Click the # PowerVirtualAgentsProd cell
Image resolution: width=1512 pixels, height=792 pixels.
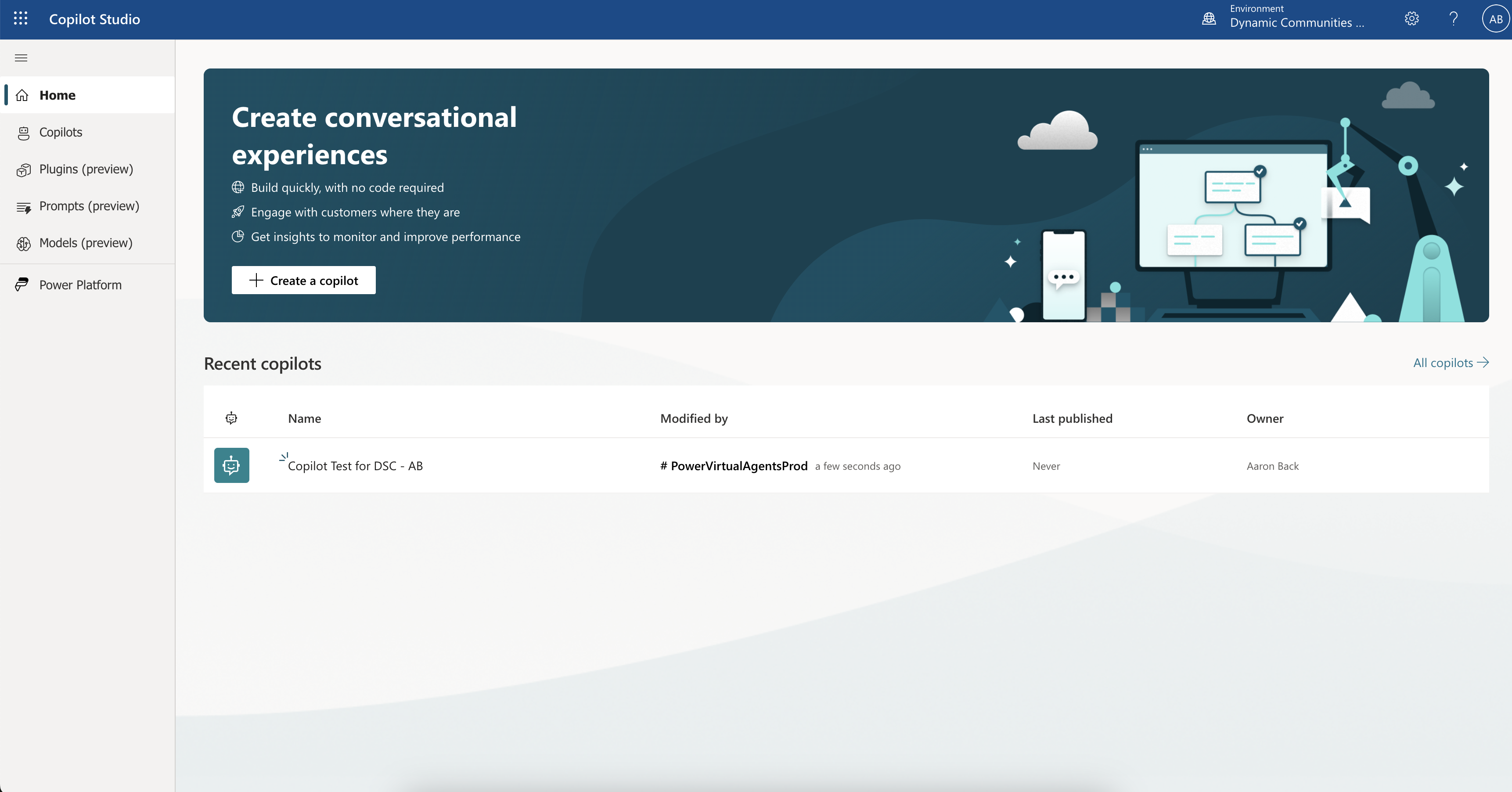(x=734, y=465)
